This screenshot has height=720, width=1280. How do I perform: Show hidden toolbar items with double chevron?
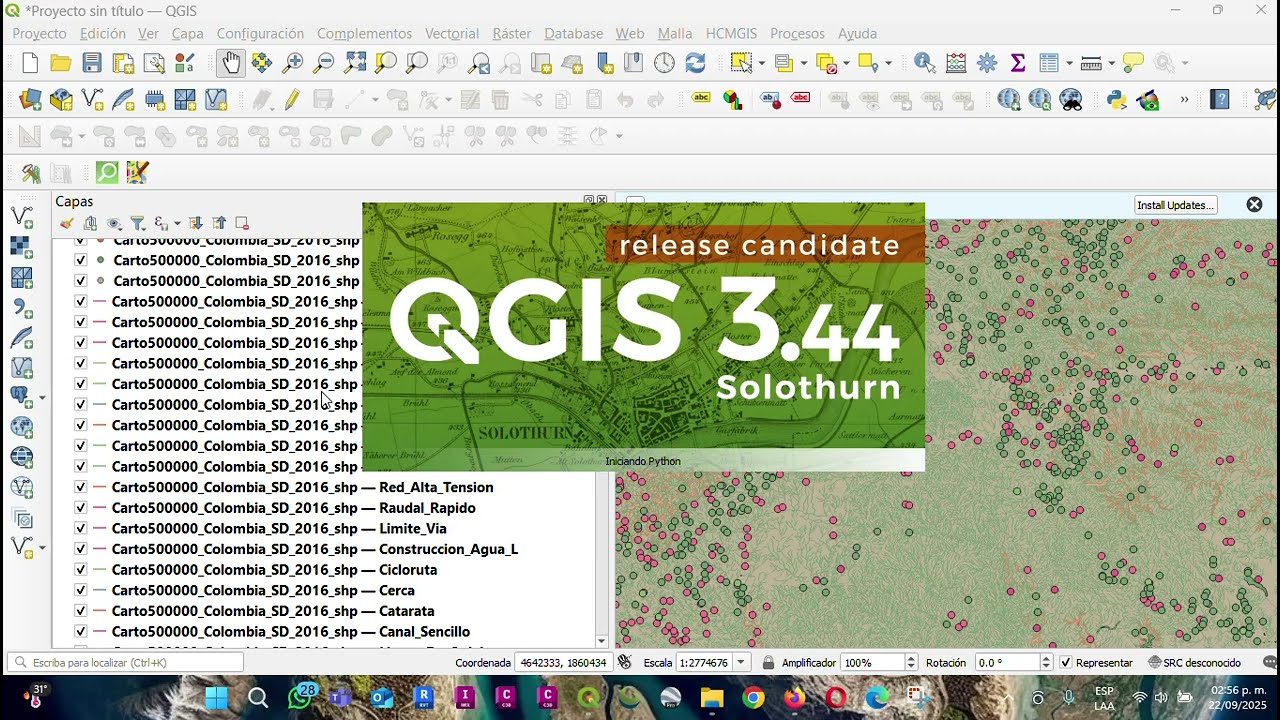(x=1185, y=99)
